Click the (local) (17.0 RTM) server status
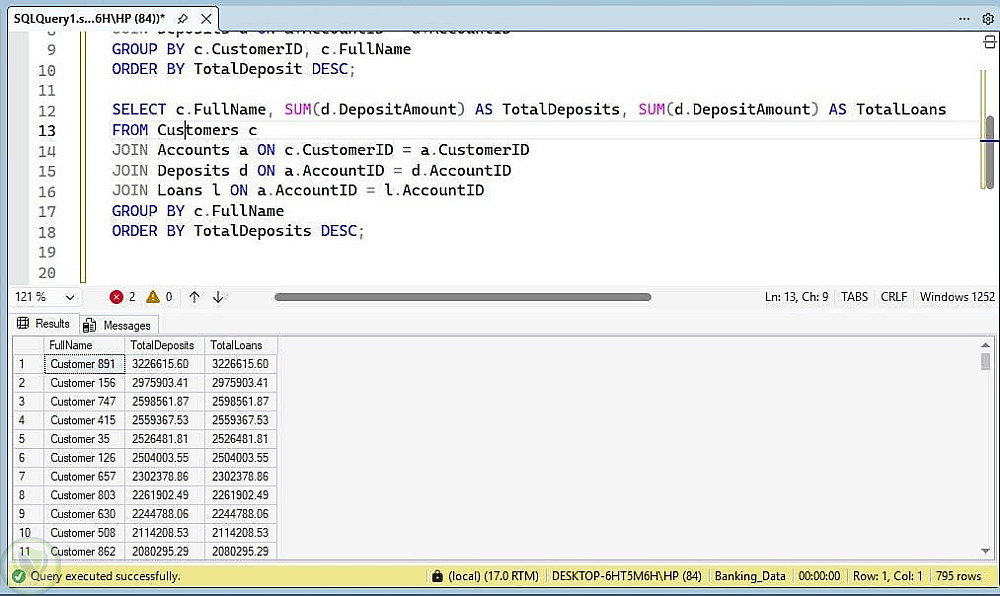 coord(493,576)
